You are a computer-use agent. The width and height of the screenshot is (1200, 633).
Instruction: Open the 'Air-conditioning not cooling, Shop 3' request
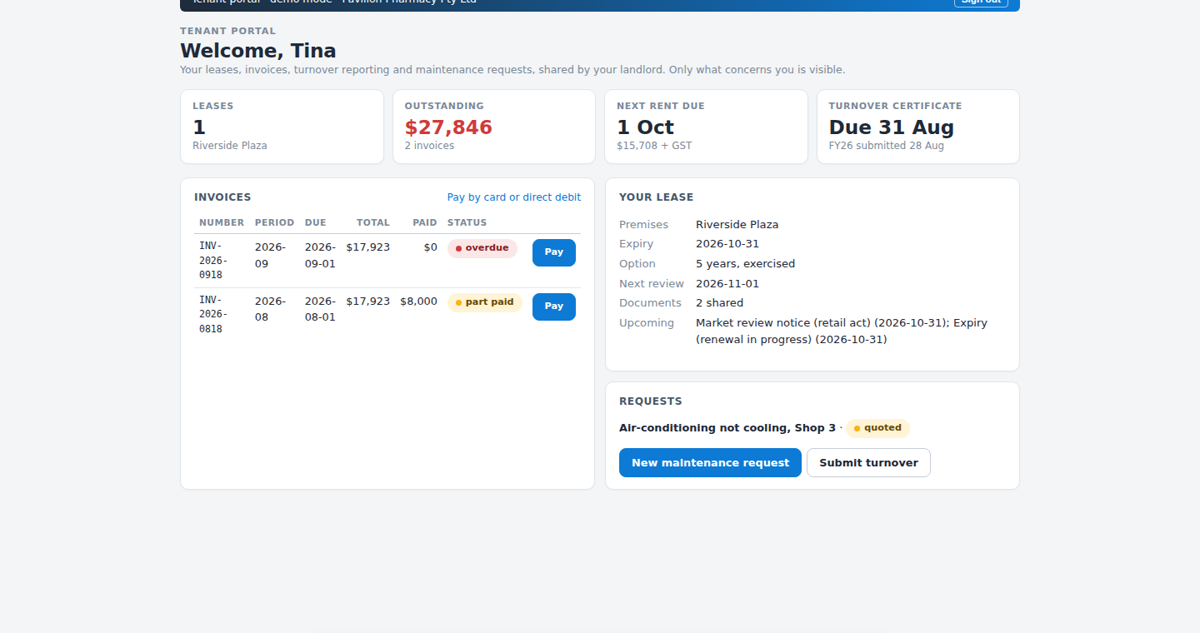[x=727, y=428]
